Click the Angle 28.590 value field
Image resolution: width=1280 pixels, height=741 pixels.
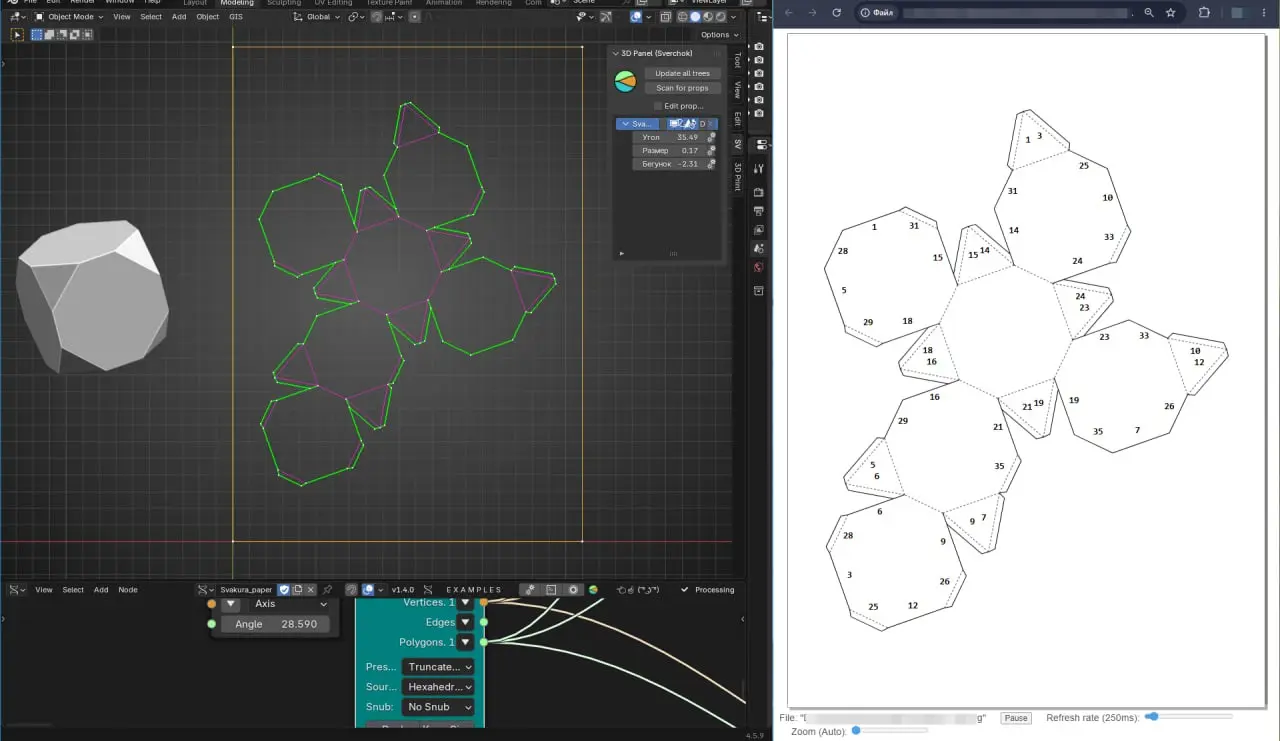(x=275, y=624)
